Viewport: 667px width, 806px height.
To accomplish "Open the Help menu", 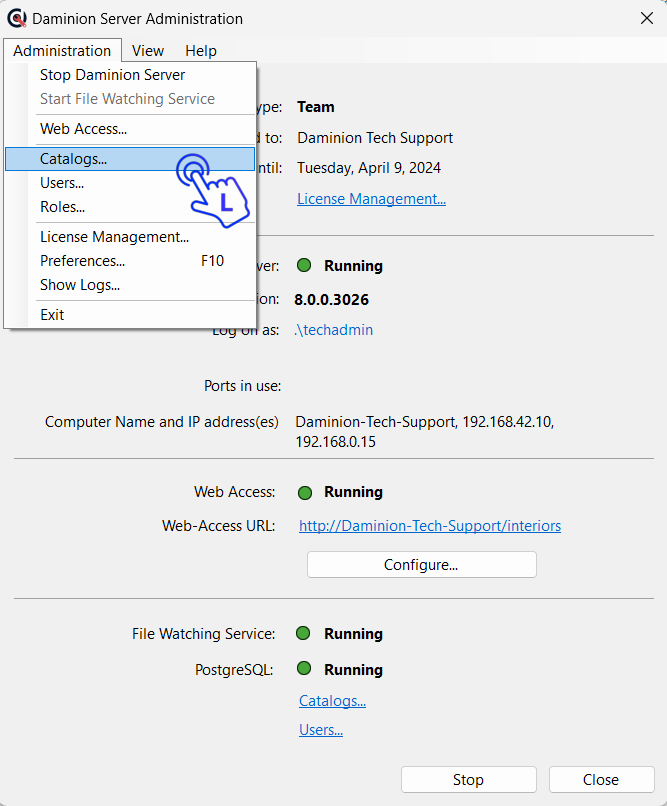I will point(201,51).
